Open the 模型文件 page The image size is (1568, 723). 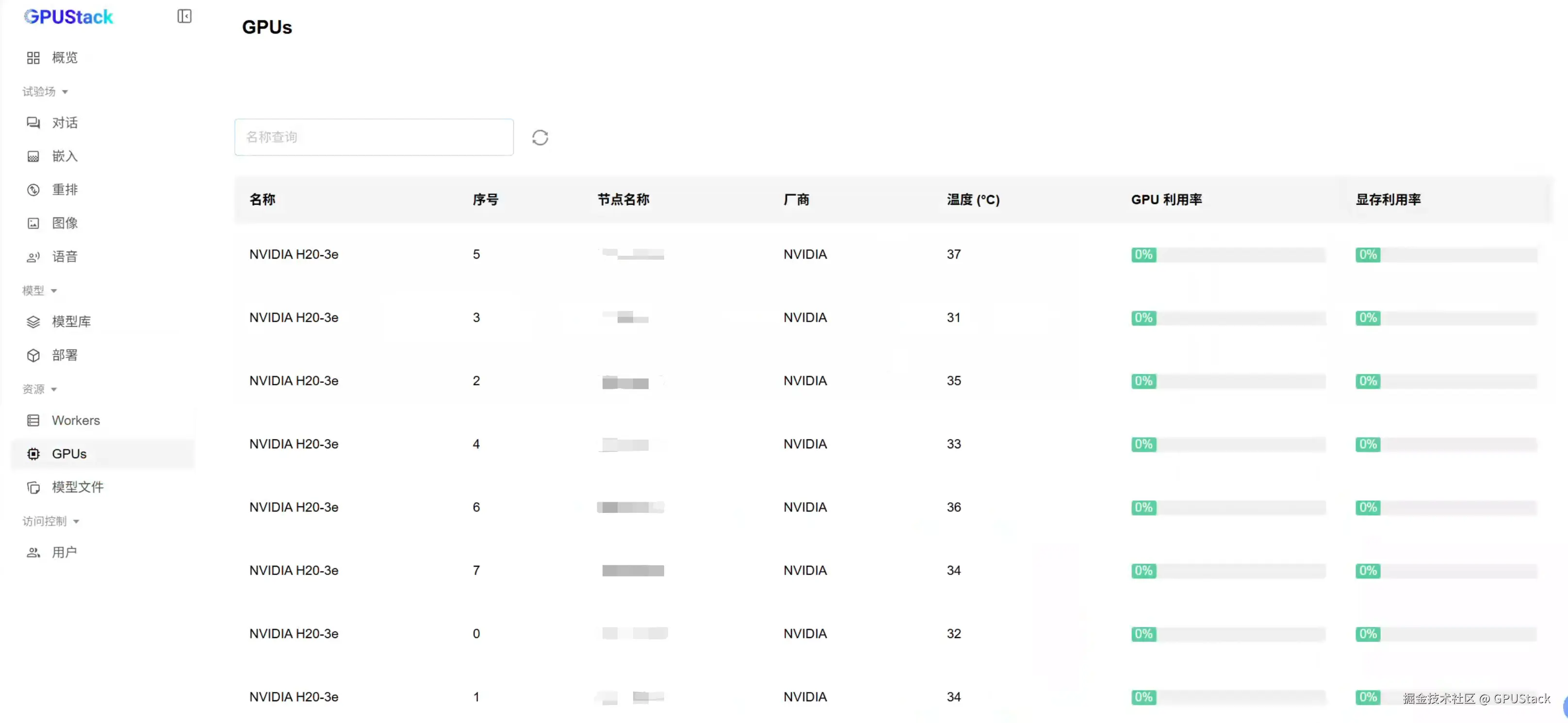(102, 488)
